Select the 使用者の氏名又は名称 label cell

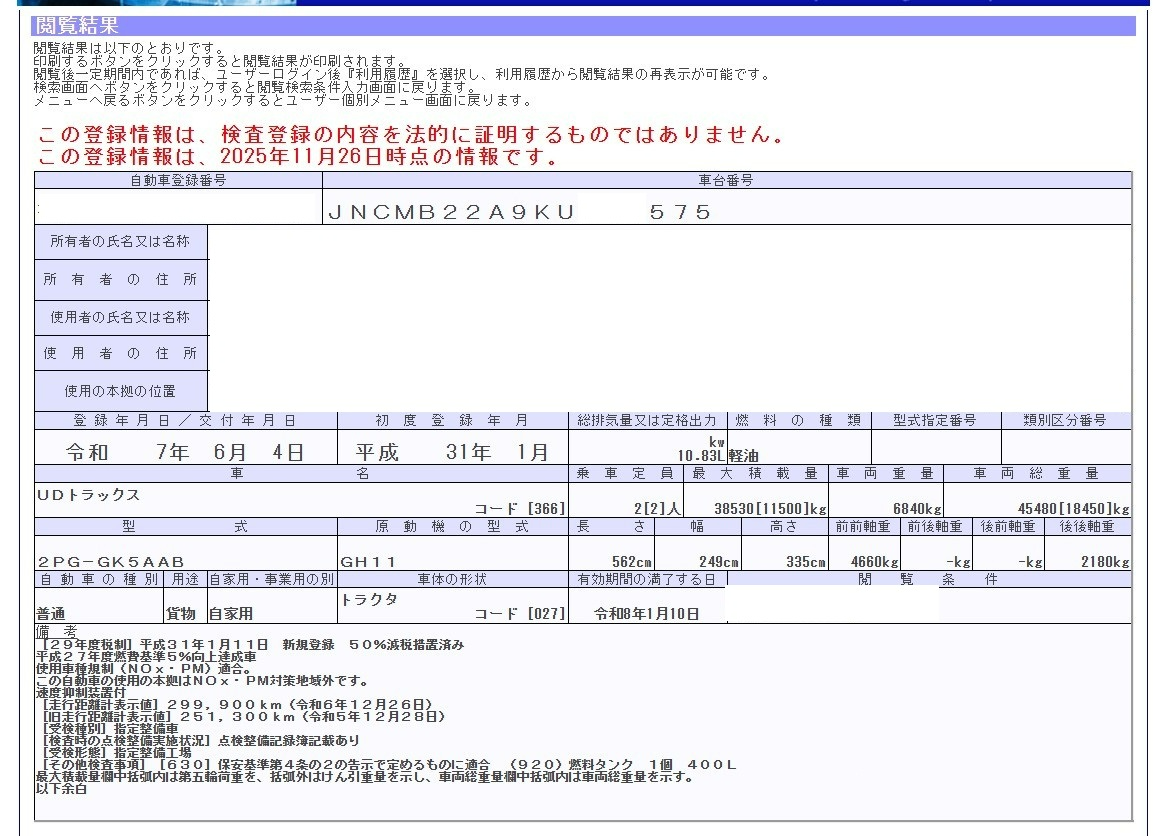[x=120, y=317]
